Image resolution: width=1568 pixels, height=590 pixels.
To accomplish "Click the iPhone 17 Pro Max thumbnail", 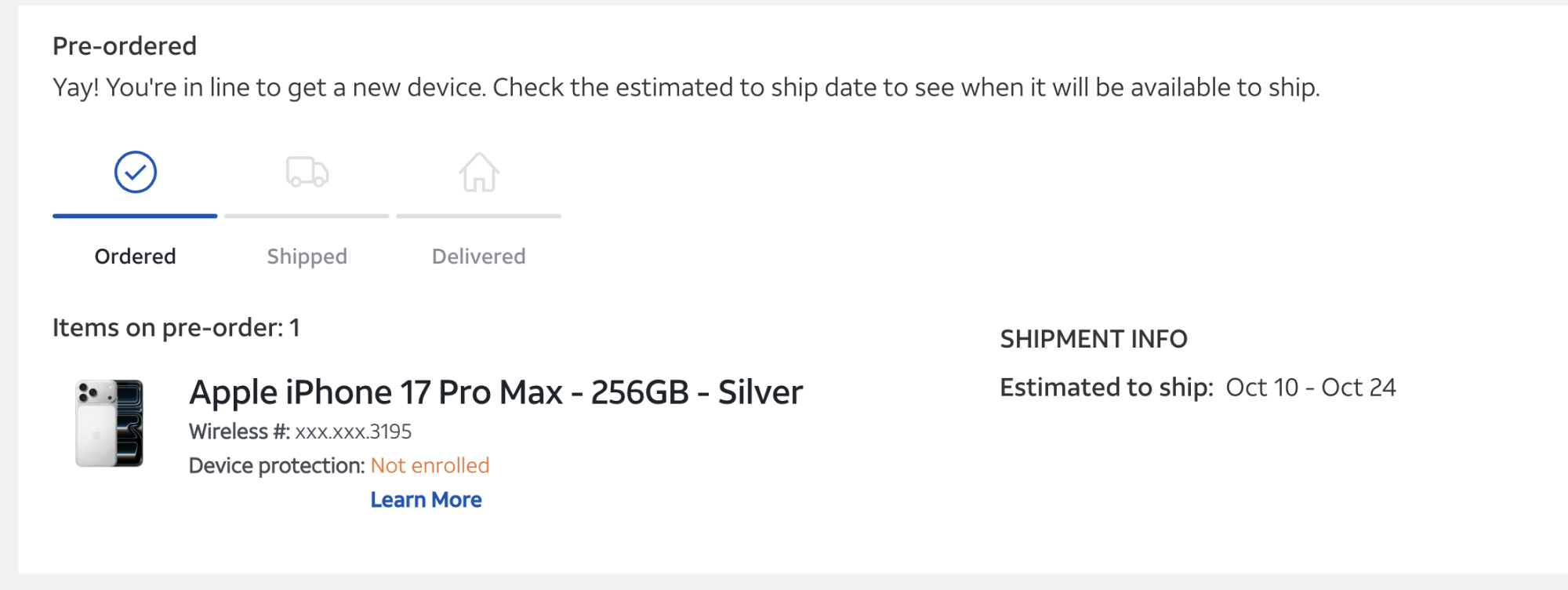I will click(x=109, y=424).
